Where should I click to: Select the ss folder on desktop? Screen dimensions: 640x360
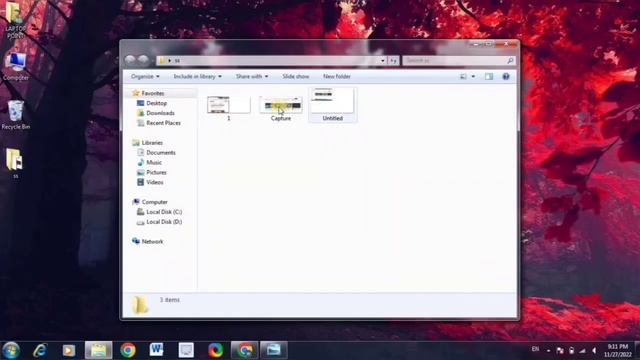(x=15, y=163)
